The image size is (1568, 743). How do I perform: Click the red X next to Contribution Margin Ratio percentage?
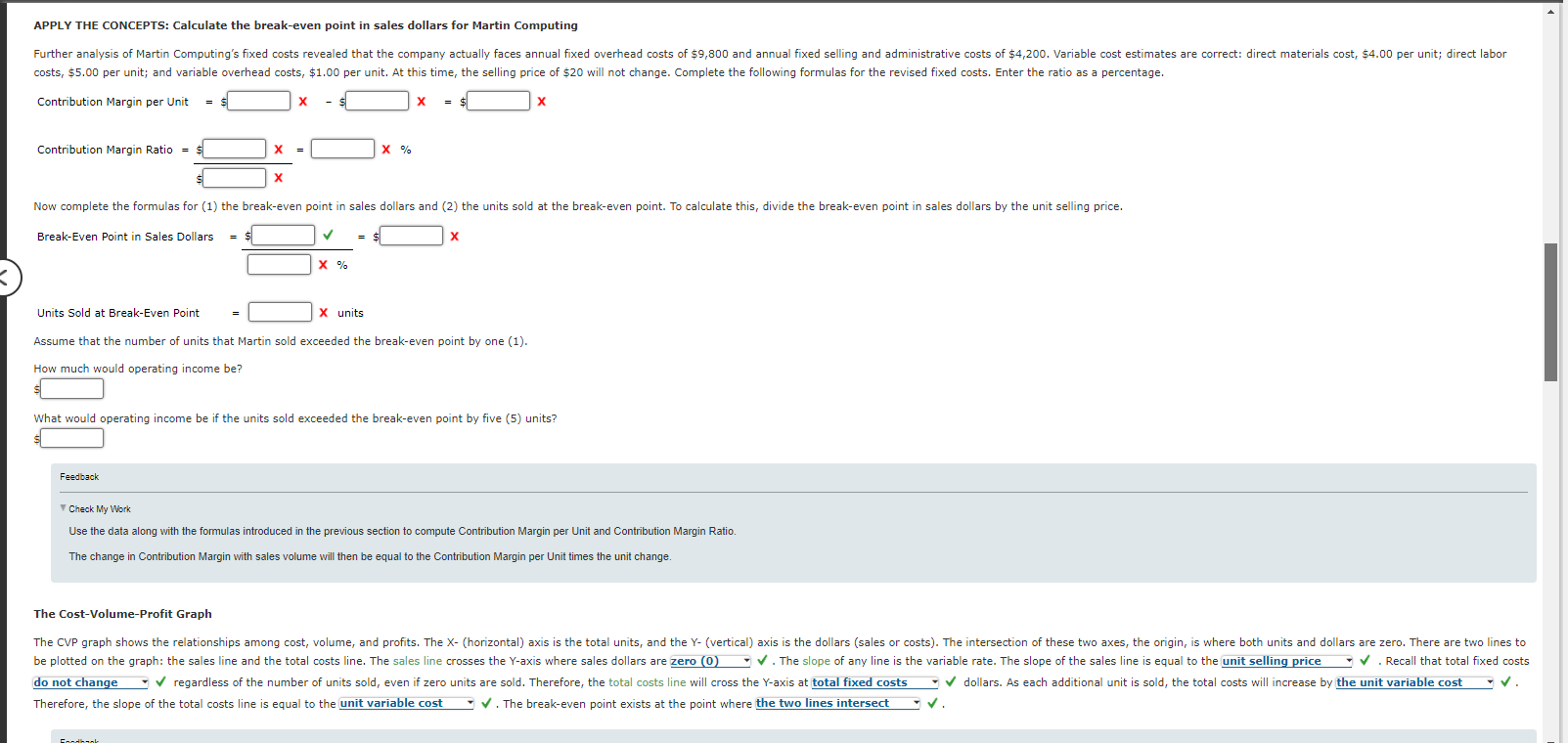(385, 149)
